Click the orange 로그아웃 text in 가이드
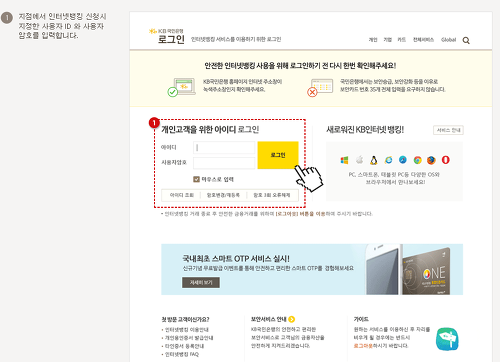 (363, 346)
